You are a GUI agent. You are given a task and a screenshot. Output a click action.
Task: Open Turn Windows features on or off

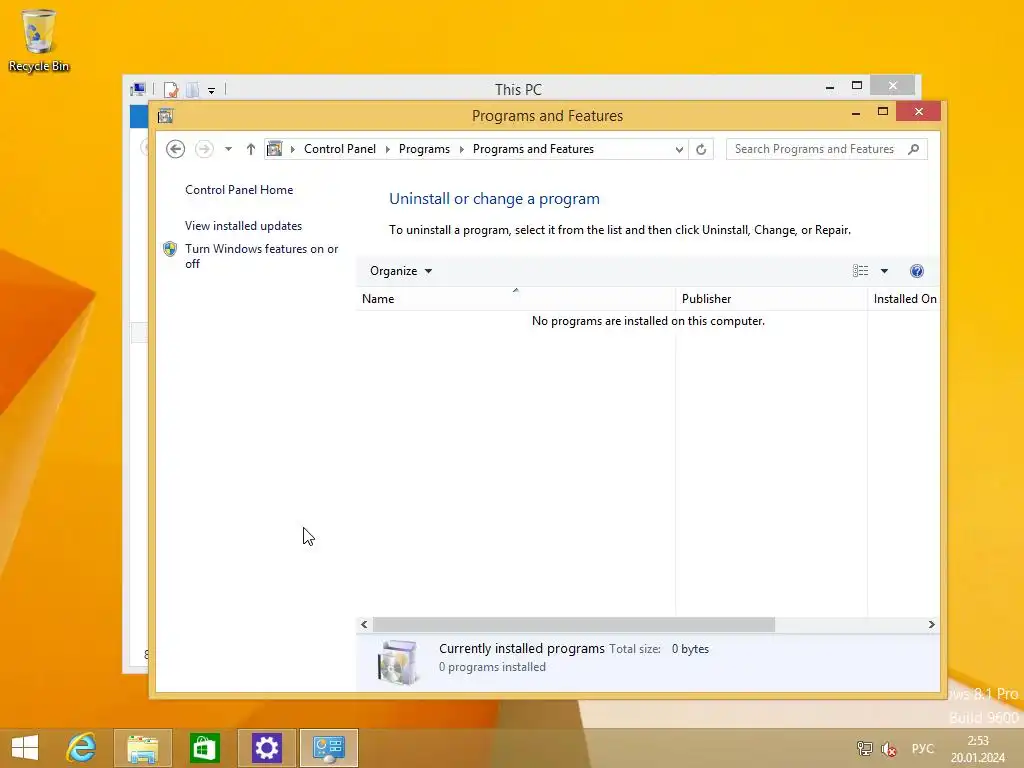click(261, 256)
